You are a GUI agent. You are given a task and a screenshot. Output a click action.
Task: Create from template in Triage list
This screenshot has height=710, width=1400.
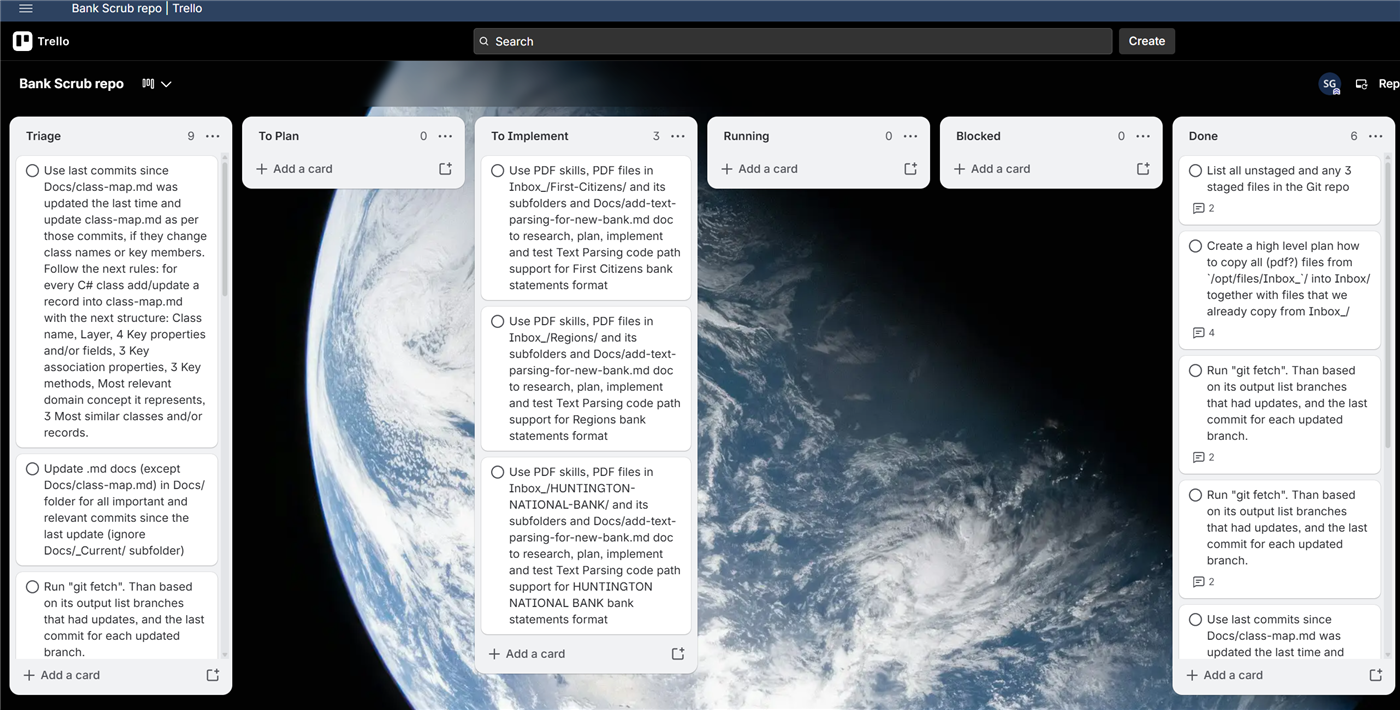(213, 675)
